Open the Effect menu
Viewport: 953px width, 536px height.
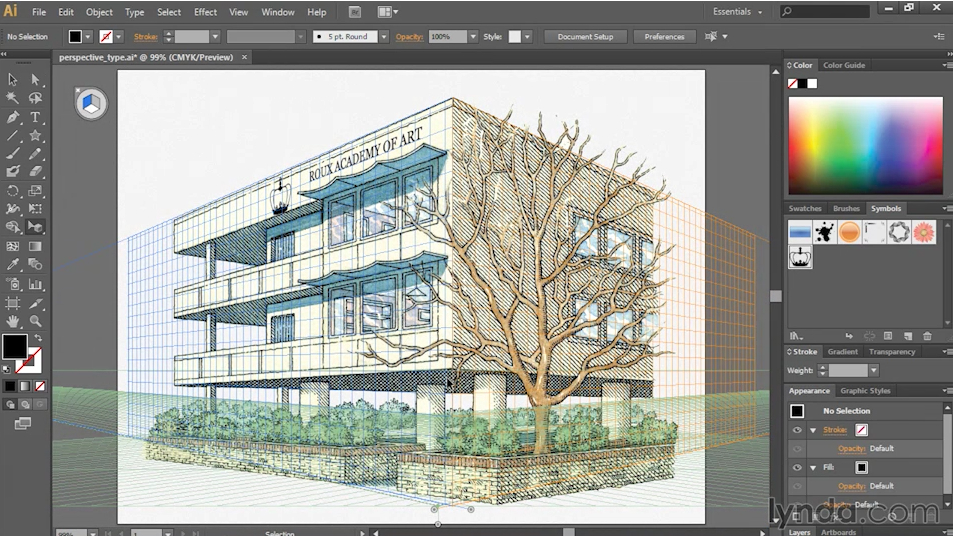(x=205, y=12)
